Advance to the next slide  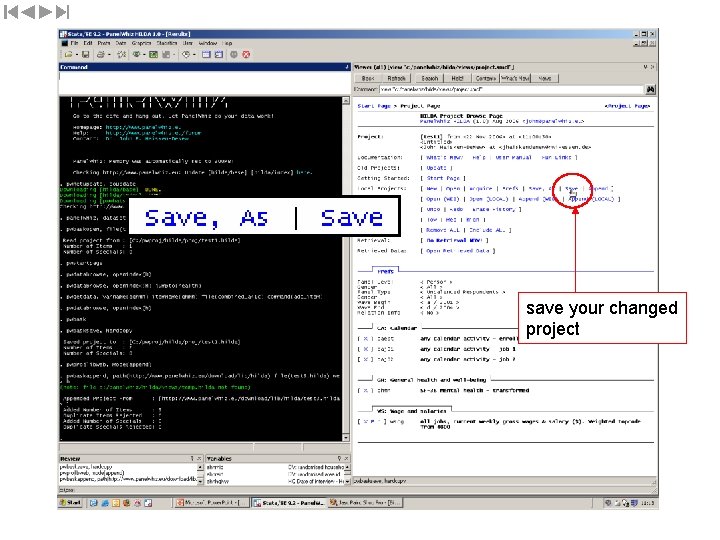tap(45, 12)
